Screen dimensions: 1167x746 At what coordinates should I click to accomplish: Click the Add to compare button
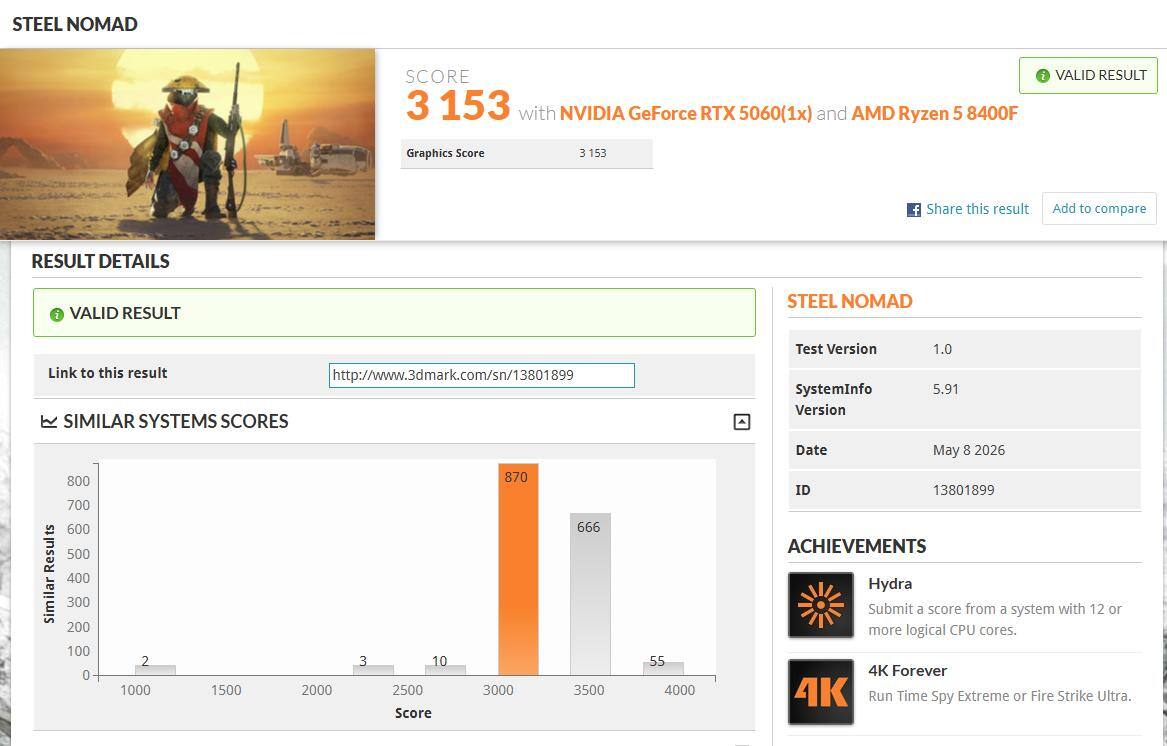coord(1099,208)
